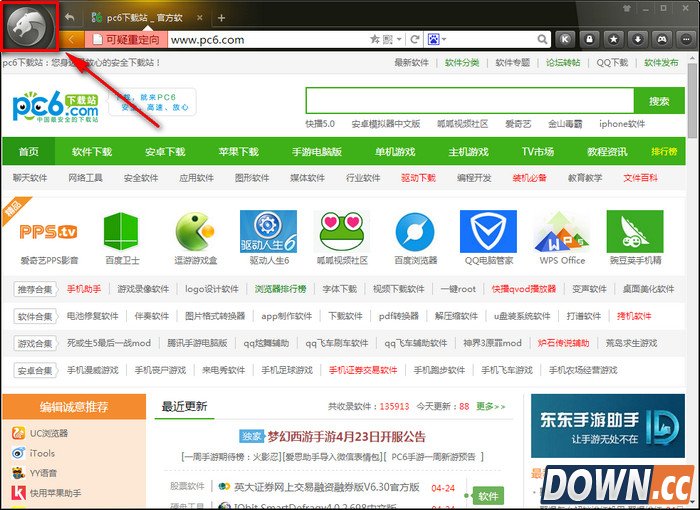Open the 浏览器排行榜 link
Viewport: 700px width, 510px height.
coord(280,289)
